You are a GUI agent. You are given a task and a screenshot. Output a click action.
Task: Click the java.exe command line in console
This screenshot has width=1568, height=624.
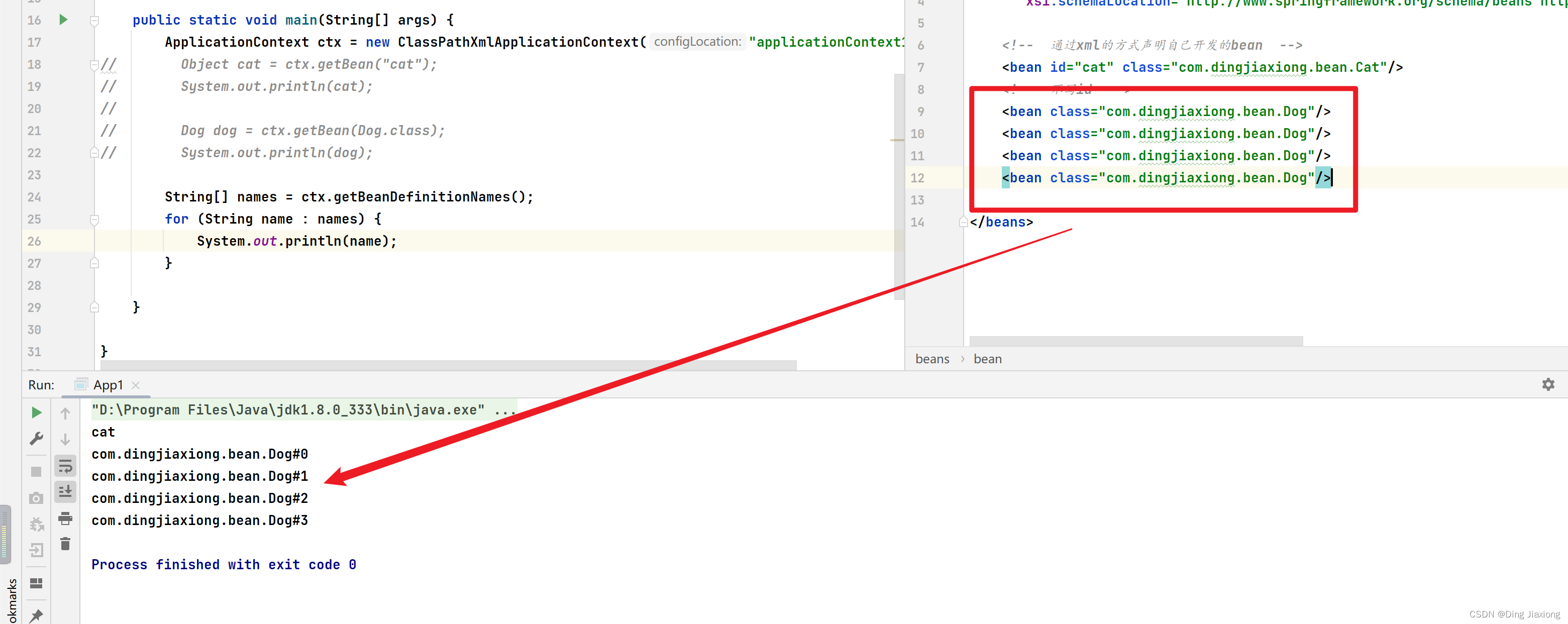pos(304,409)
